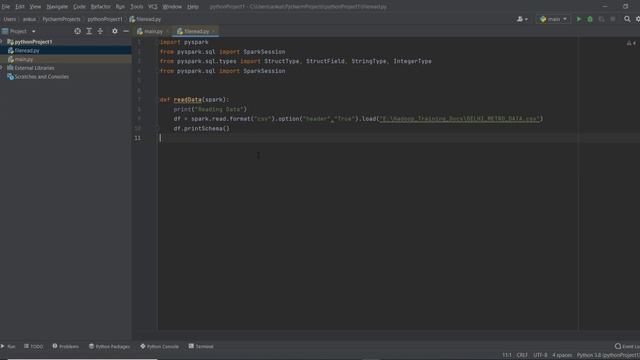Click Run with Coverage icon
This screenshot has width=640, height=360.
tap(601, 19)
